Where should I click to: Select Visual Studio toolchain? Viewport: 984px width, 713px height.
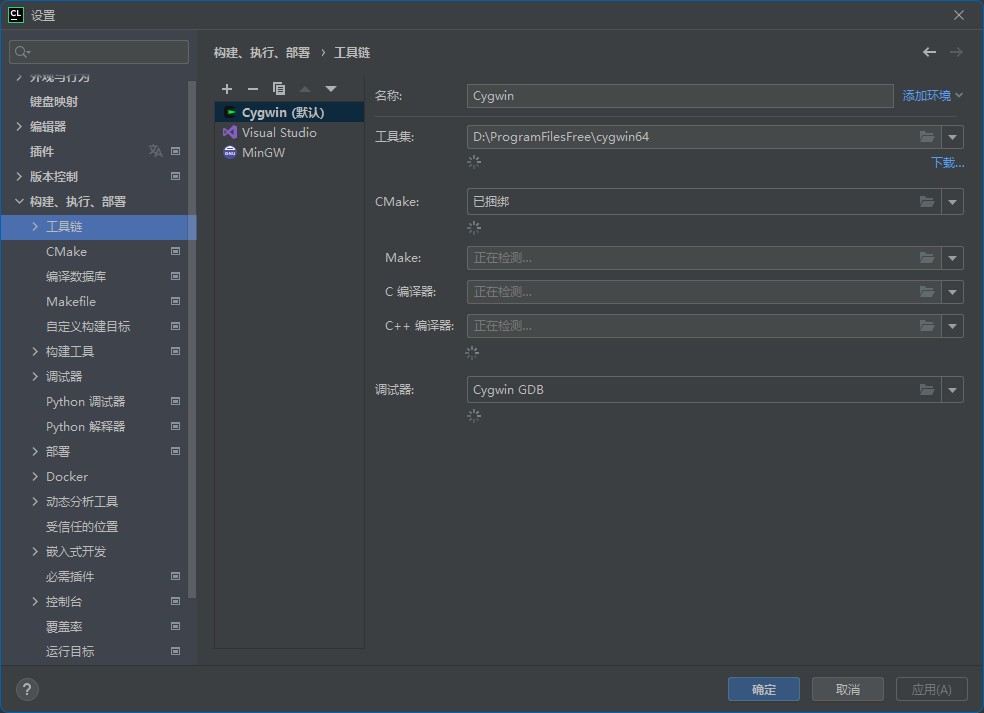click(x=289, y=132)
